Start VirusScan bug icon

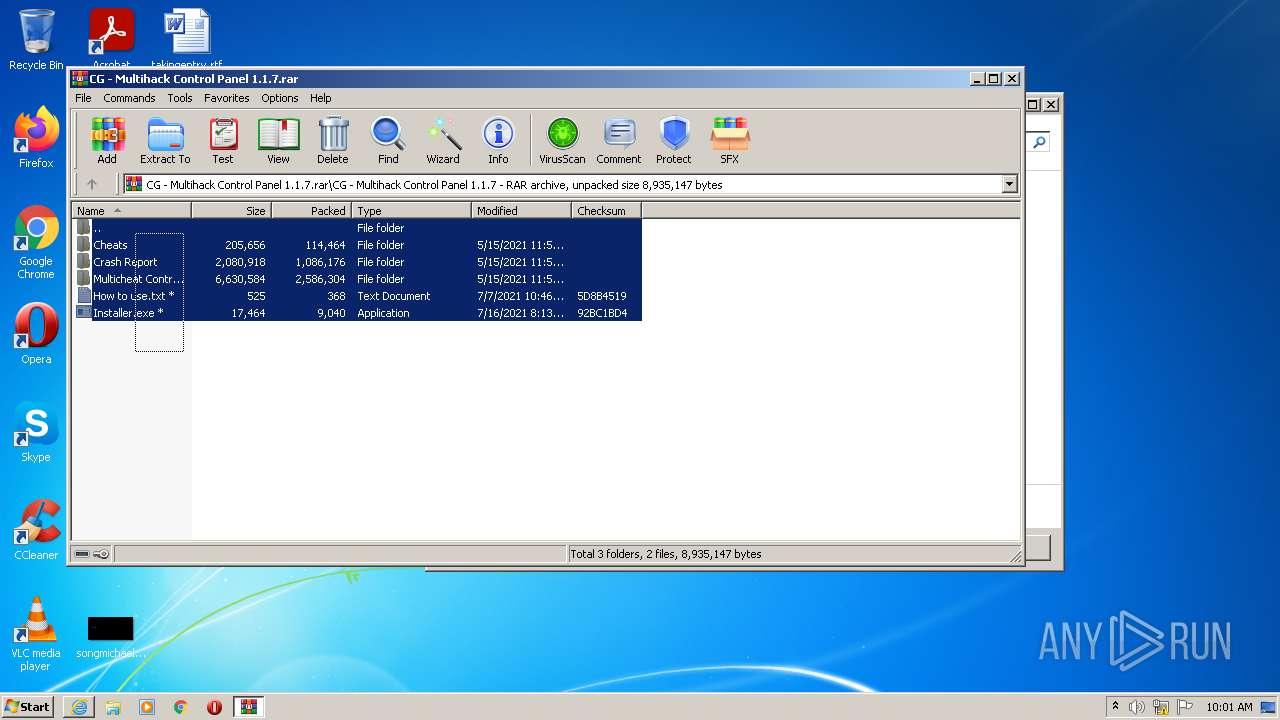(562, 141)
